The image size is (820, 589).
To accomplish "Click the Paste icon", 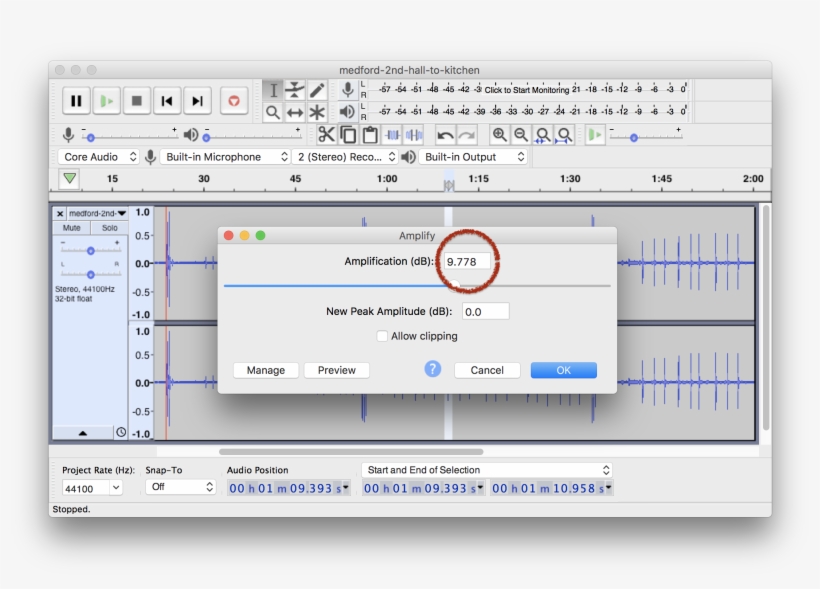I will [x=369, y=137].
